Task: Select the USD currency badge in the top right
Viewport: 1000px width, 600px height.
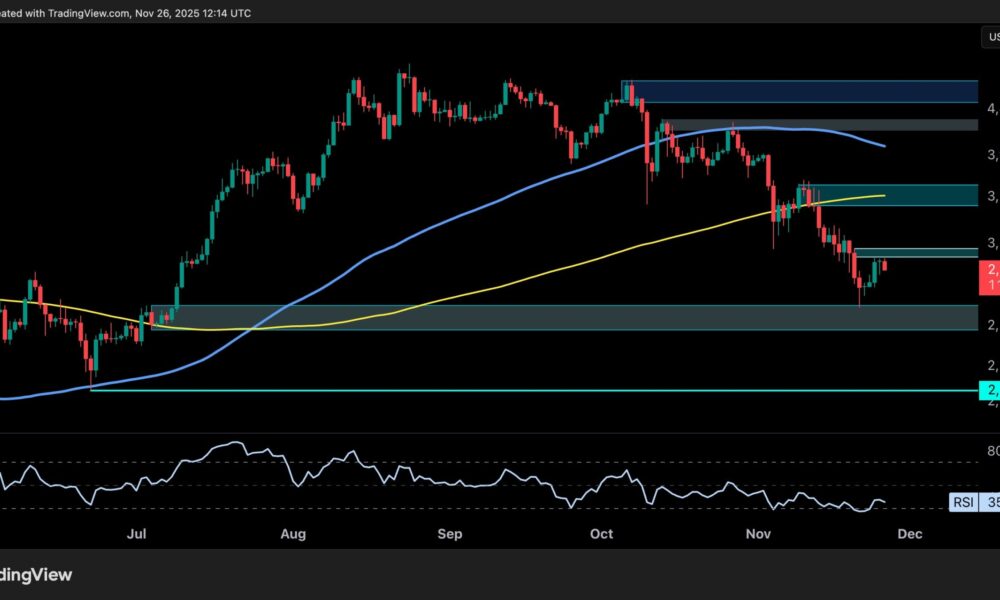Action: pyautogui.click(x=993, y=35)
